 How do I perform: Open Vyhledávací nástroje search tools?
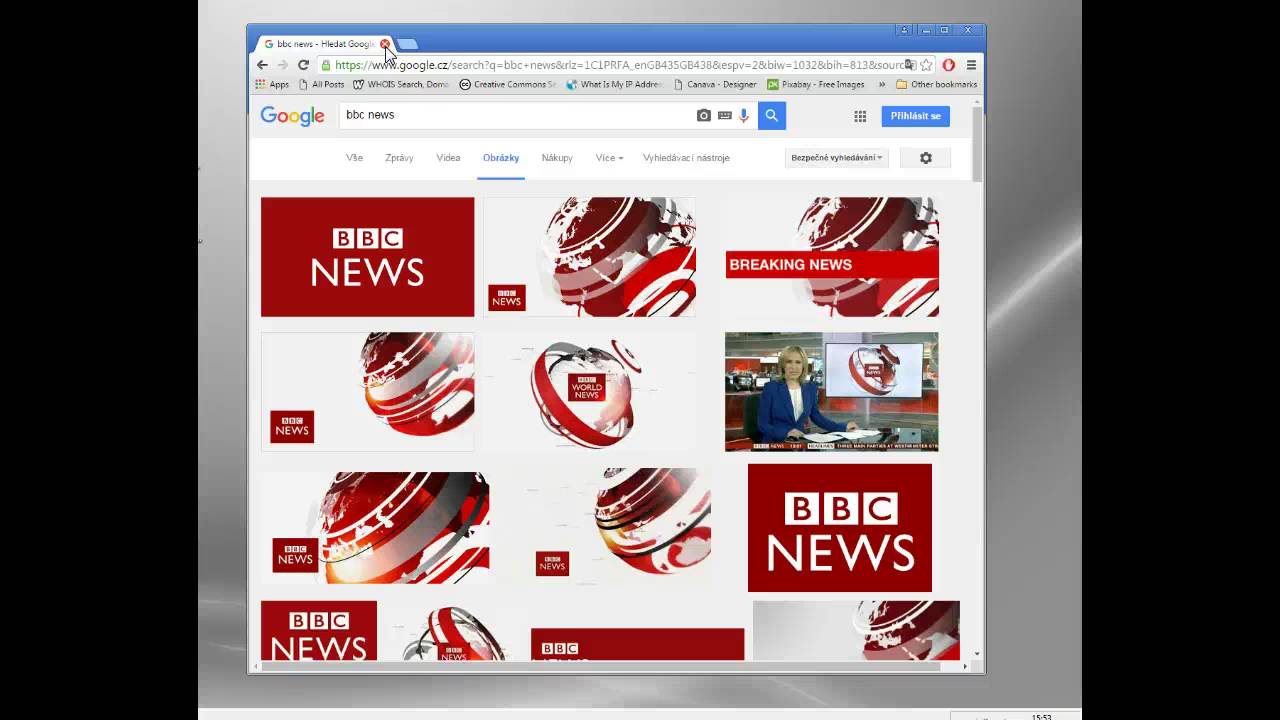click(686, 158)
